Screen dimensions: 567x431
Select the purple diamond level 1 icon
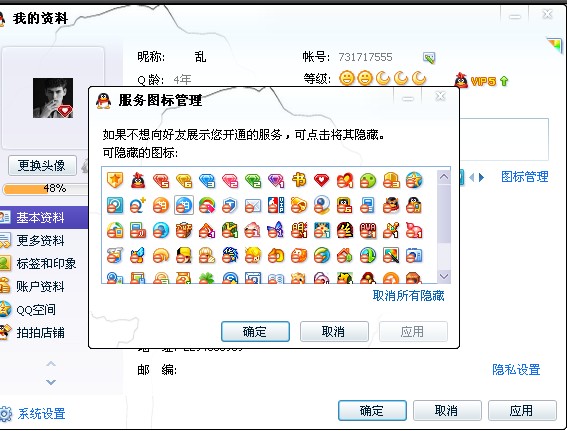tap(276, 180)
